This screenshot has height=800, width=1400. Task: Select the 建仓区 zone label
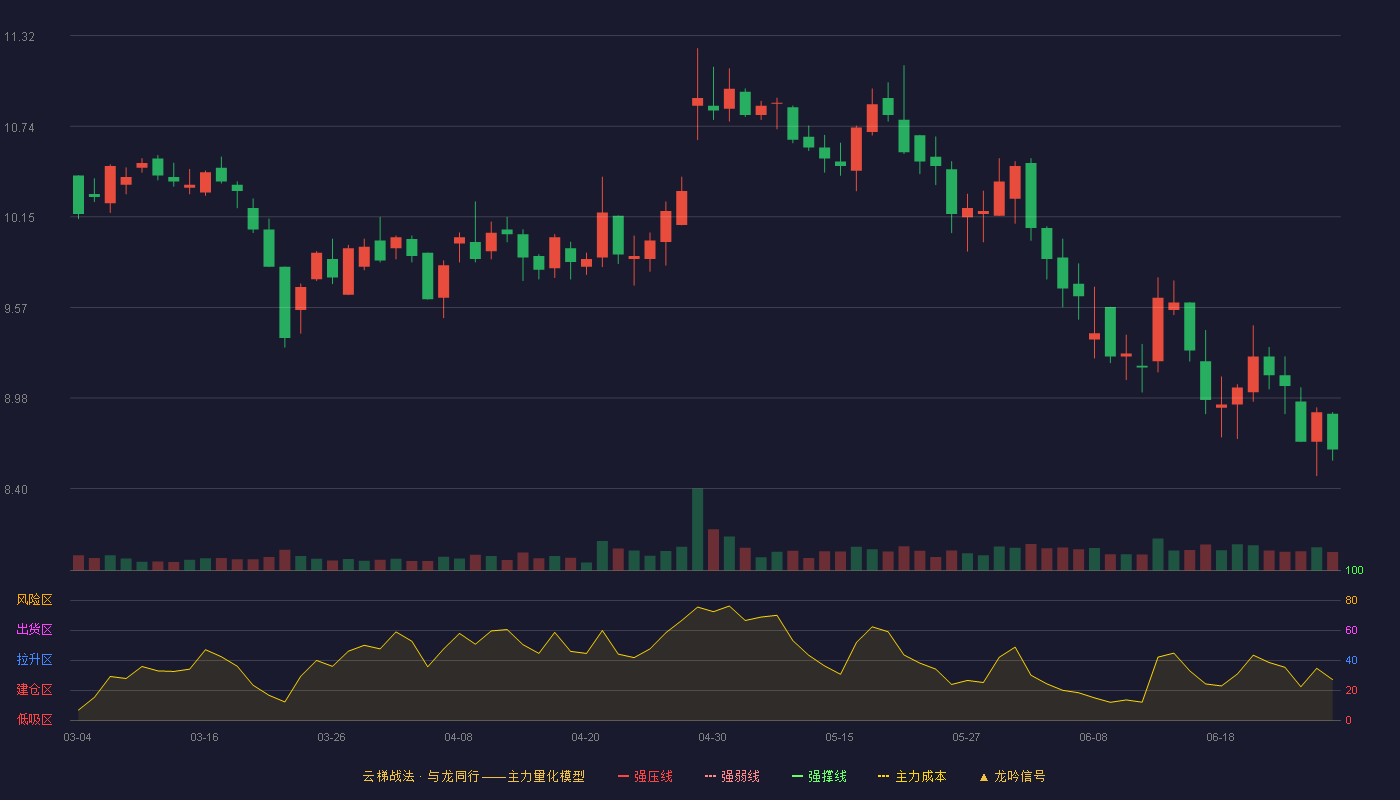(x=34, y=690)
